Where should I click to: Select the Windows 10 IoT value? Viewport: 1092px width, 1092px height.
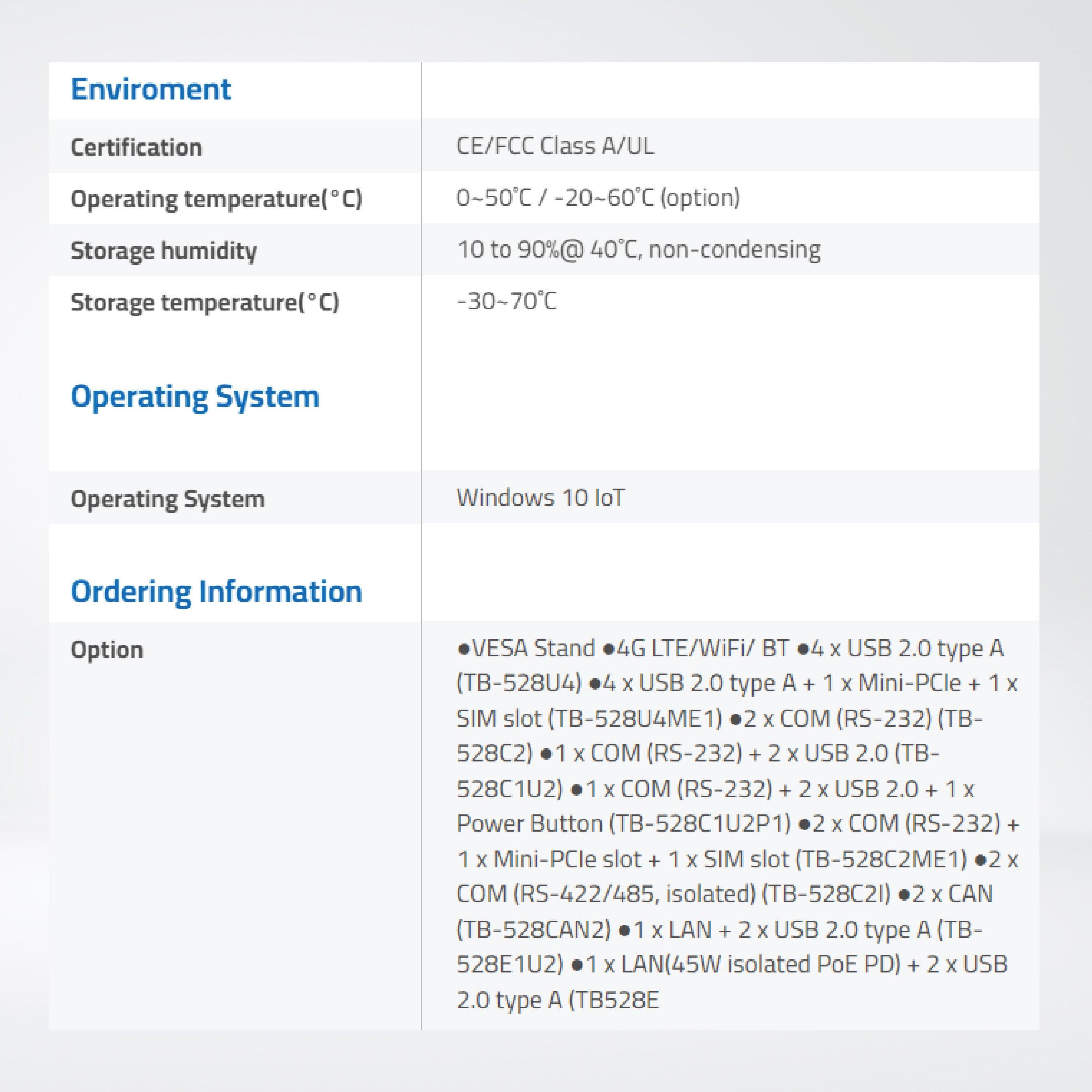click(x=540, y=497)
